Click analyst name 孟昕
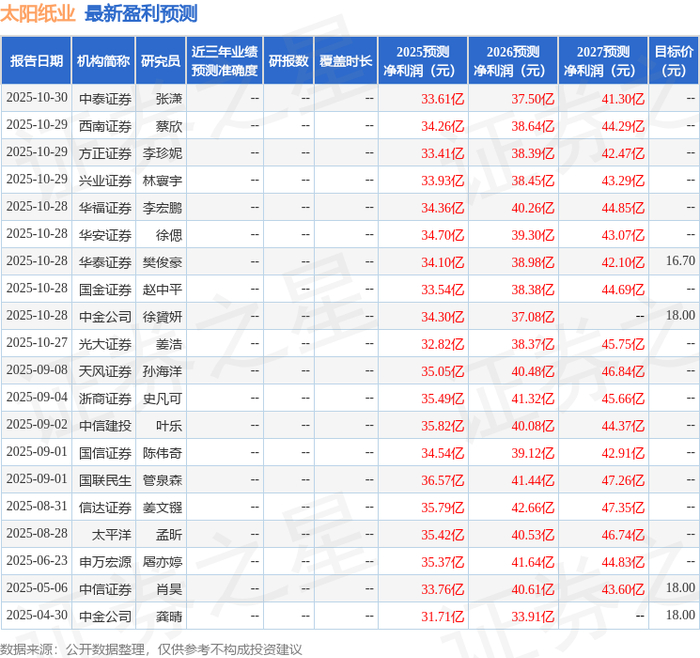The image size is (700, 658). point(169,534)
